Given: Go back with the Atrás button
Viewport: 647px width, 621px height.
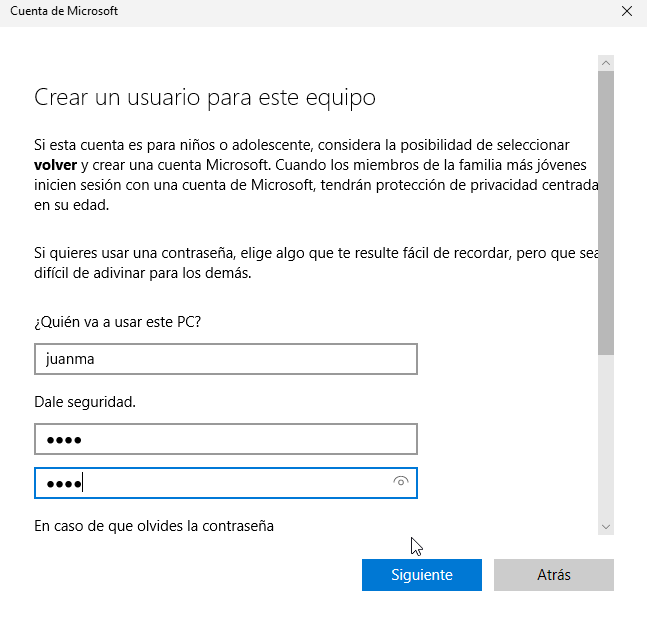Looking at the screenshot, I should (554, 575).
